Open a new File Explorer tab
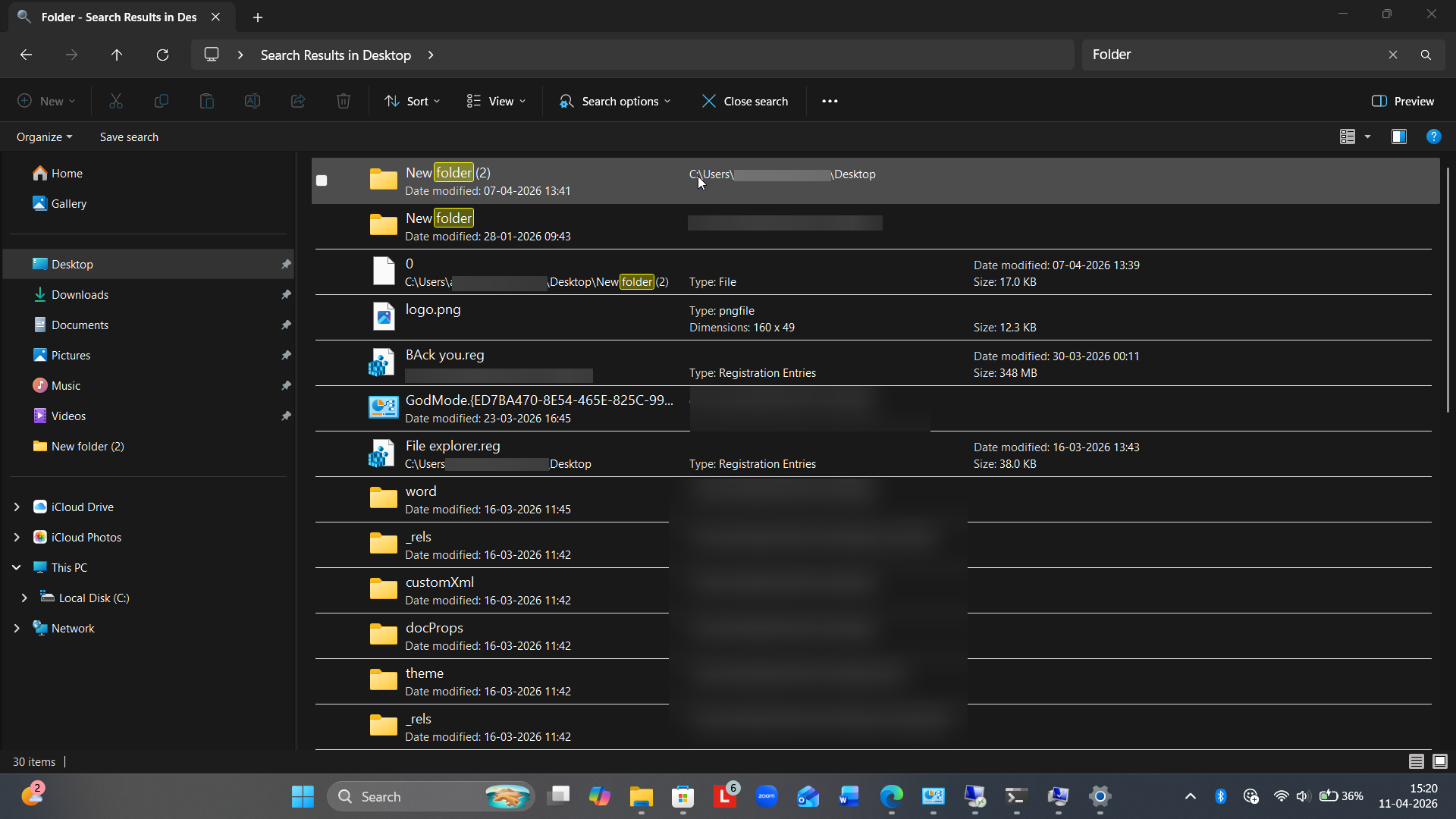Image resolution: width=1456 pixels, height=819 pixels. (258, 17)
